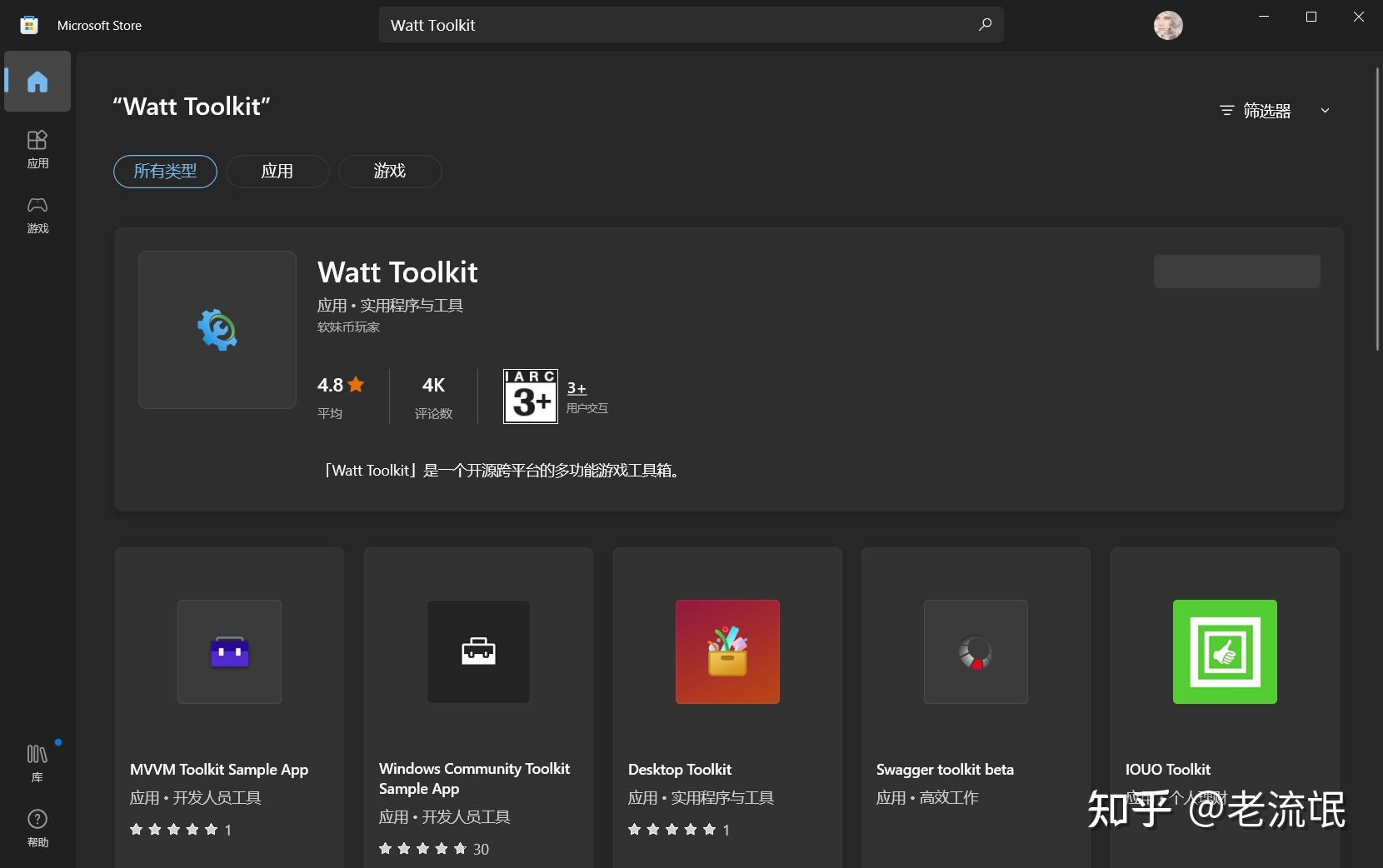This screenshot has height=868, width=1383.
Task: Filter results by 游戏 chip
Action: [x=389, y=172]
